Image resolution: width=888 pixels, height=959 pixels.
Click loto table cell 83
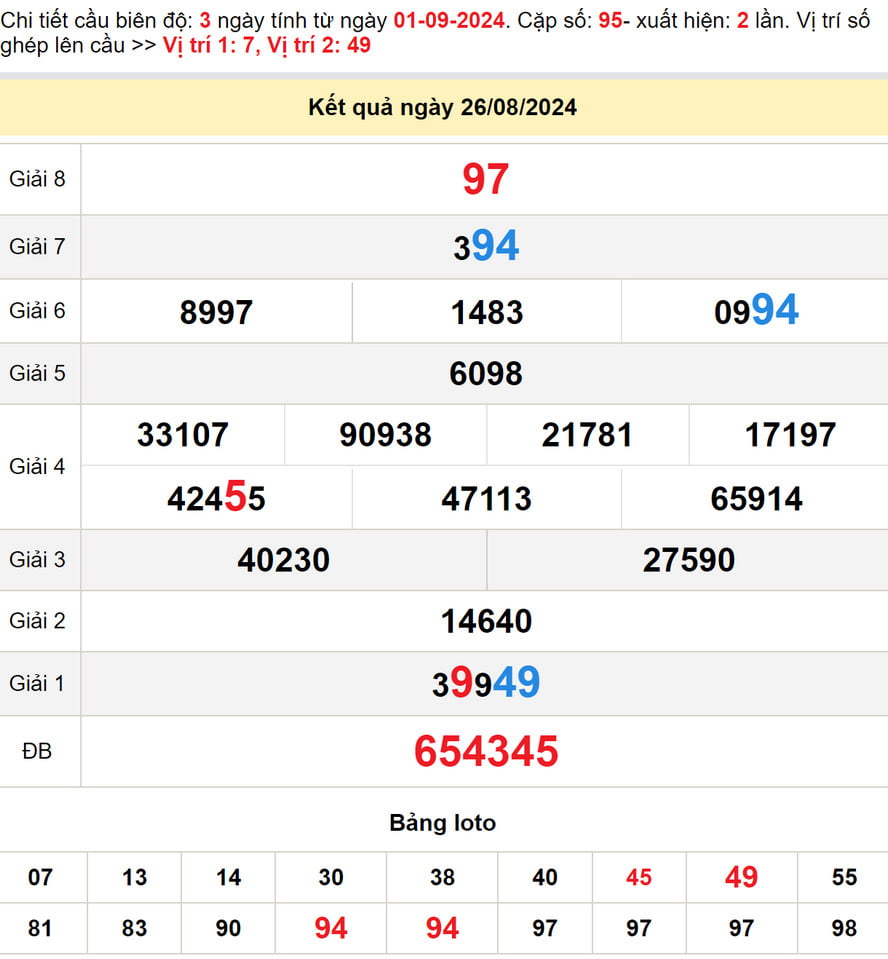135,928
